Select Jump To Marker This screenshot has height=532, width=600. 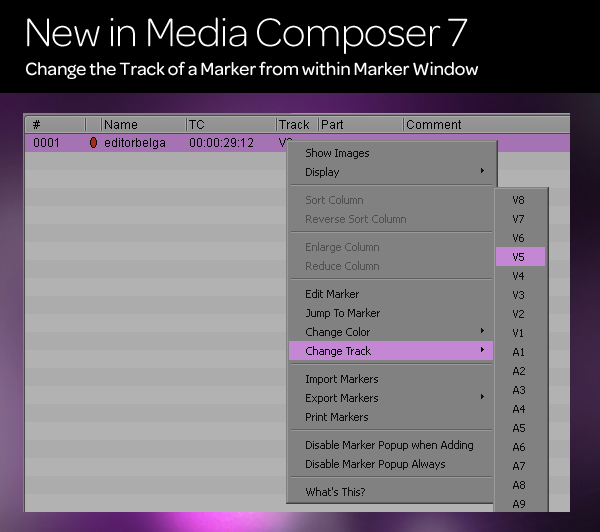(x=342, y=313)
